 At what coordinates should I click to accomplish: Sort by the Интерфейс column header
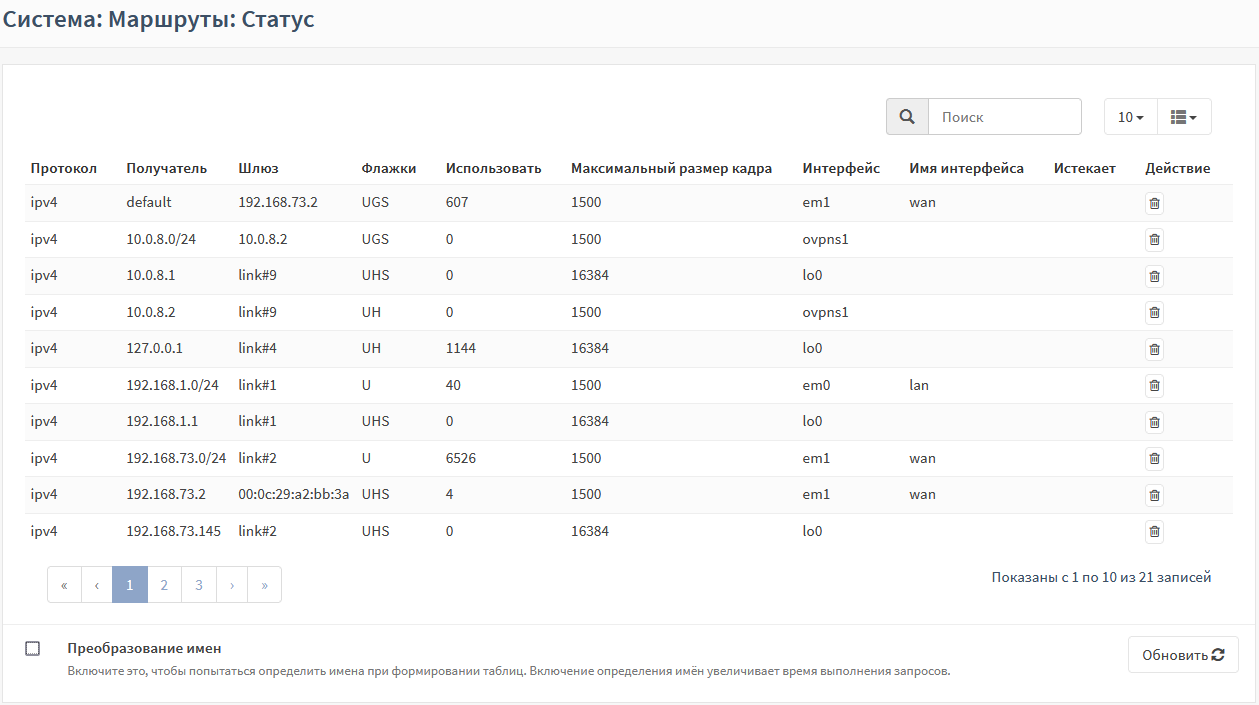pos(841,168)
